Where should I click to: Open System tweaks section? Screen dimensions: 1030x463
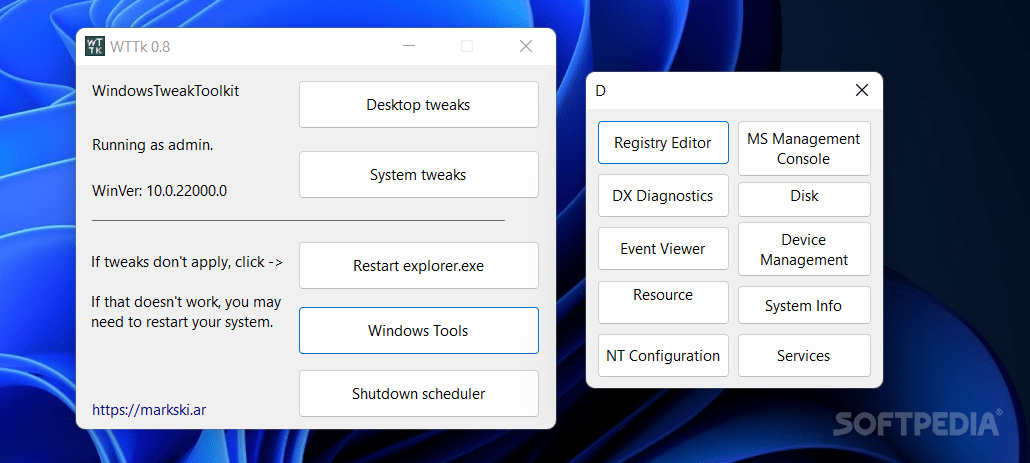coord(418,175)
